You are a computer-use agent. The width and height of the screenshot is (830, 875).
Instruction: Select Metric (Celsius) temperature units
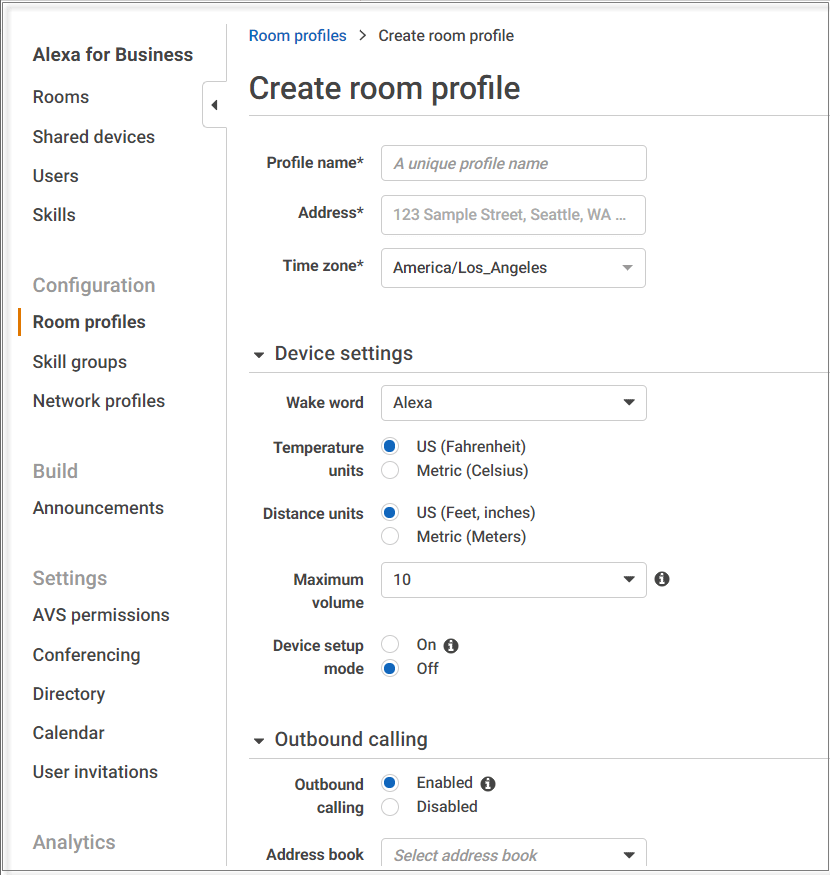point(390,470)
